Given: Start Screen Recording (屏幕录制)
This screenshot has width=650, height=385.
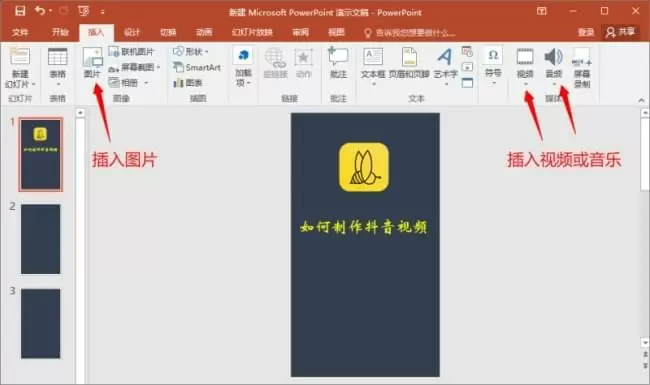Looking at the screenshot, I should coord(582,68).
